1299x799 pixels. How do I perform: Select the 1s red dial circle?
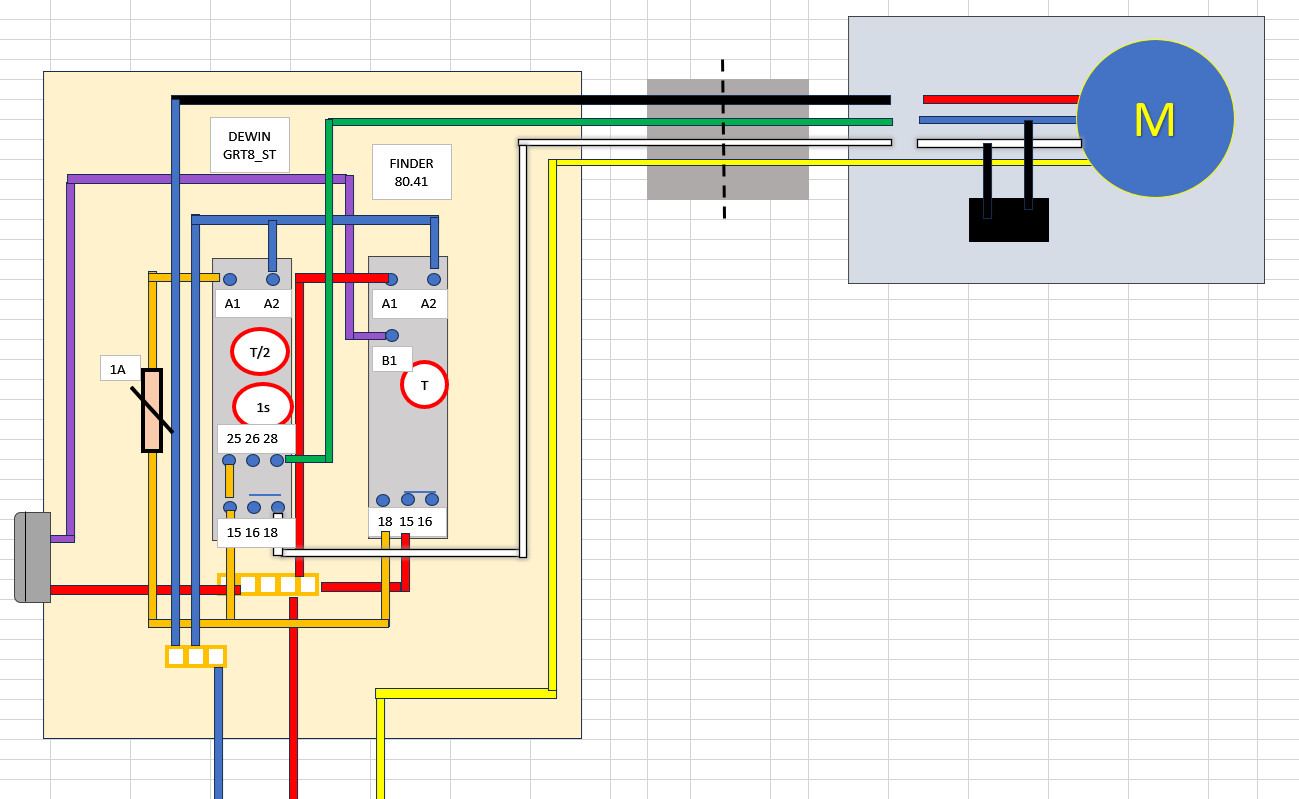click(x=263, y=407)
